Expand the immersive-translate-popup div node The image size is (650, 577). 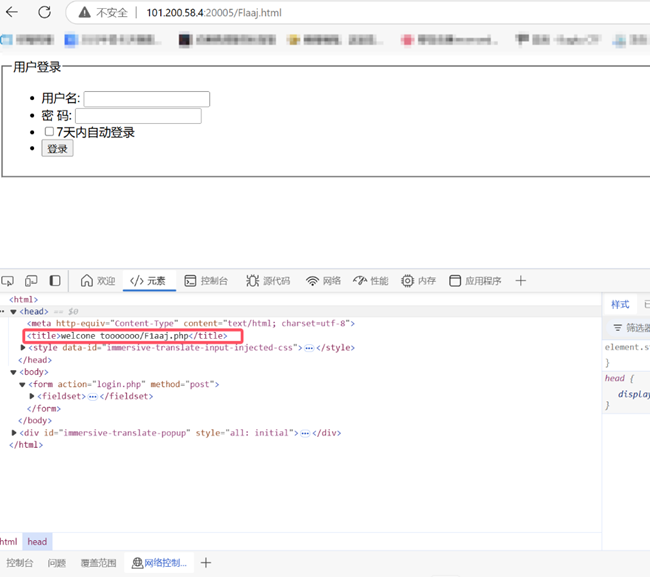pyautogui.click(x=13, y=433)
